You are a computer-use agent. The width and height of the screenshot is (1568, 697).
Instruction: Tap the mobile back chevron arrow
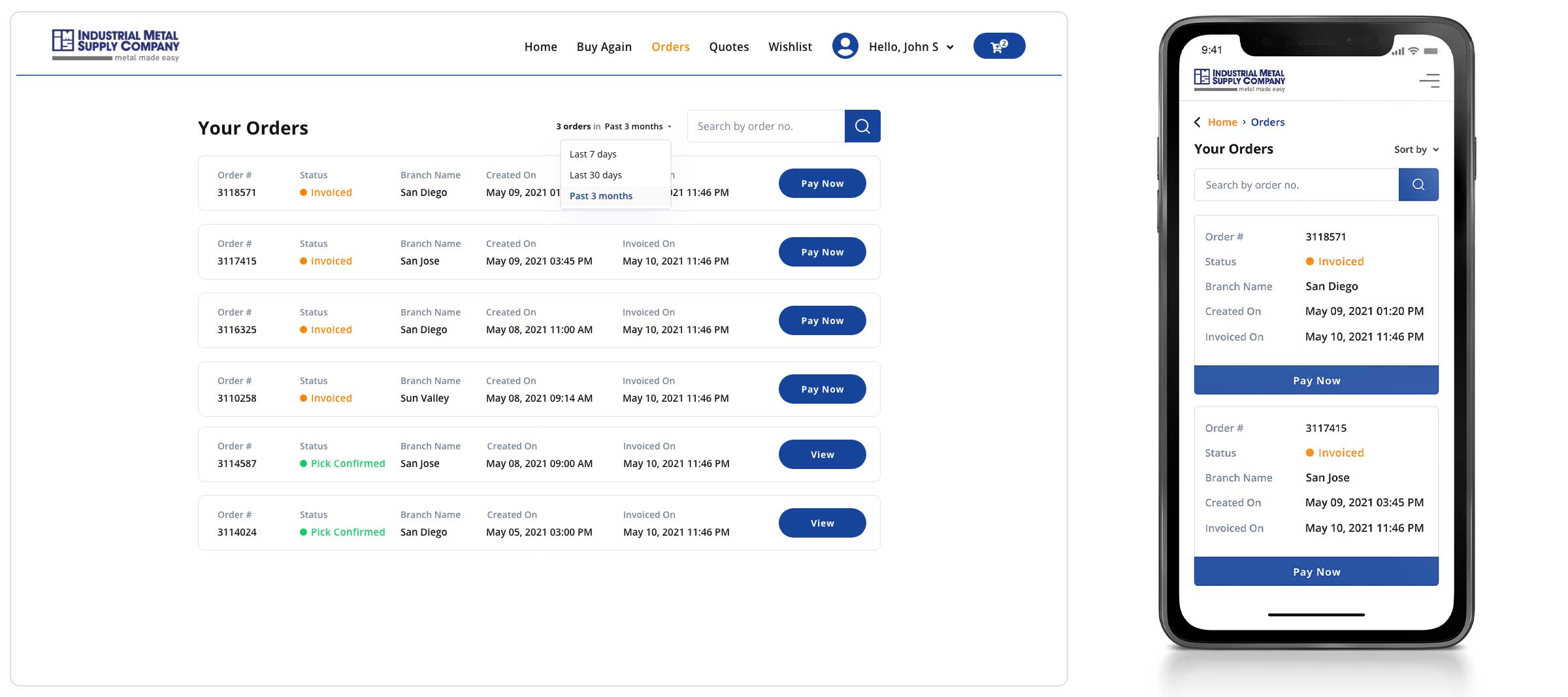(x=1197, y=122)
